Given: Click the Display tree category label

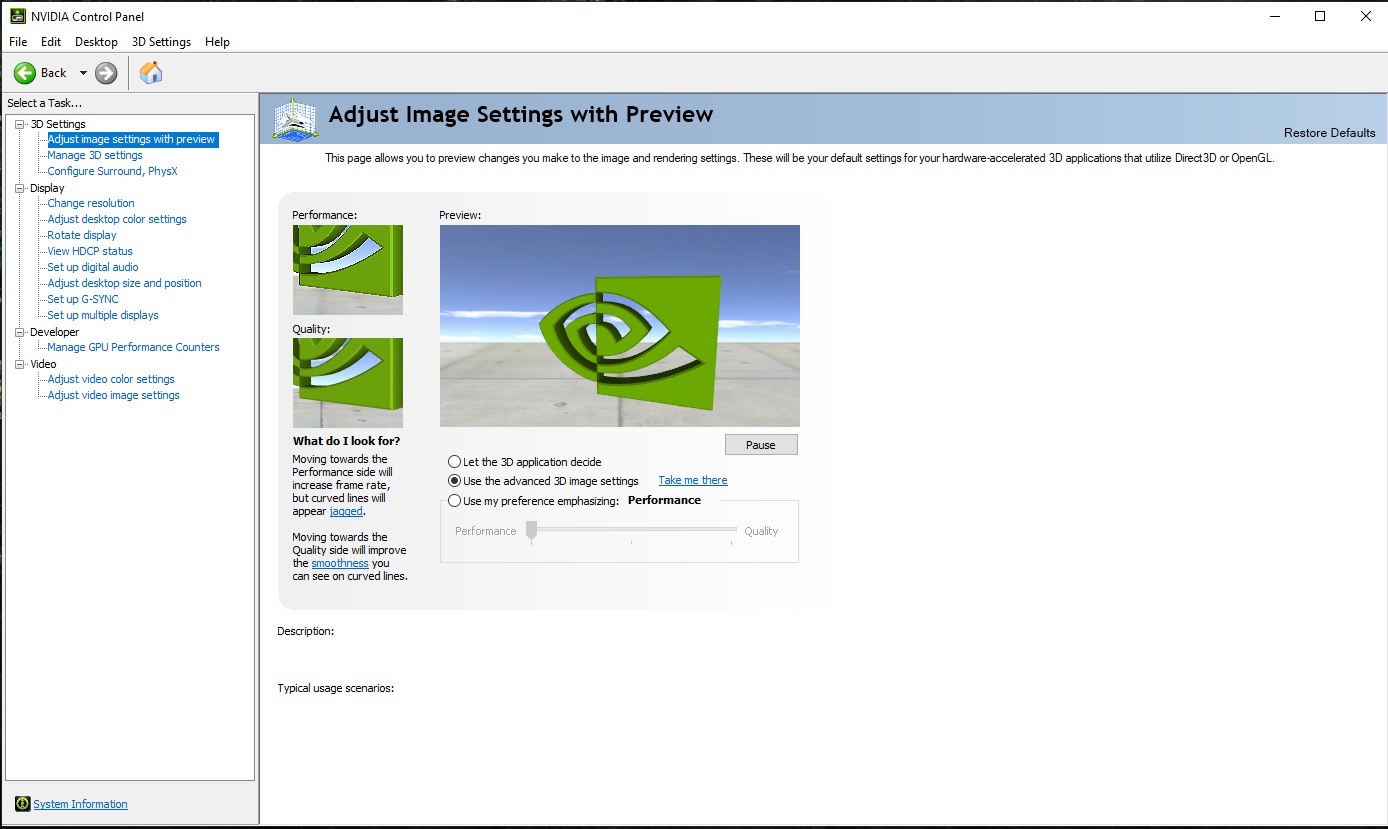Looking at the screenshot, I should 47,188.
